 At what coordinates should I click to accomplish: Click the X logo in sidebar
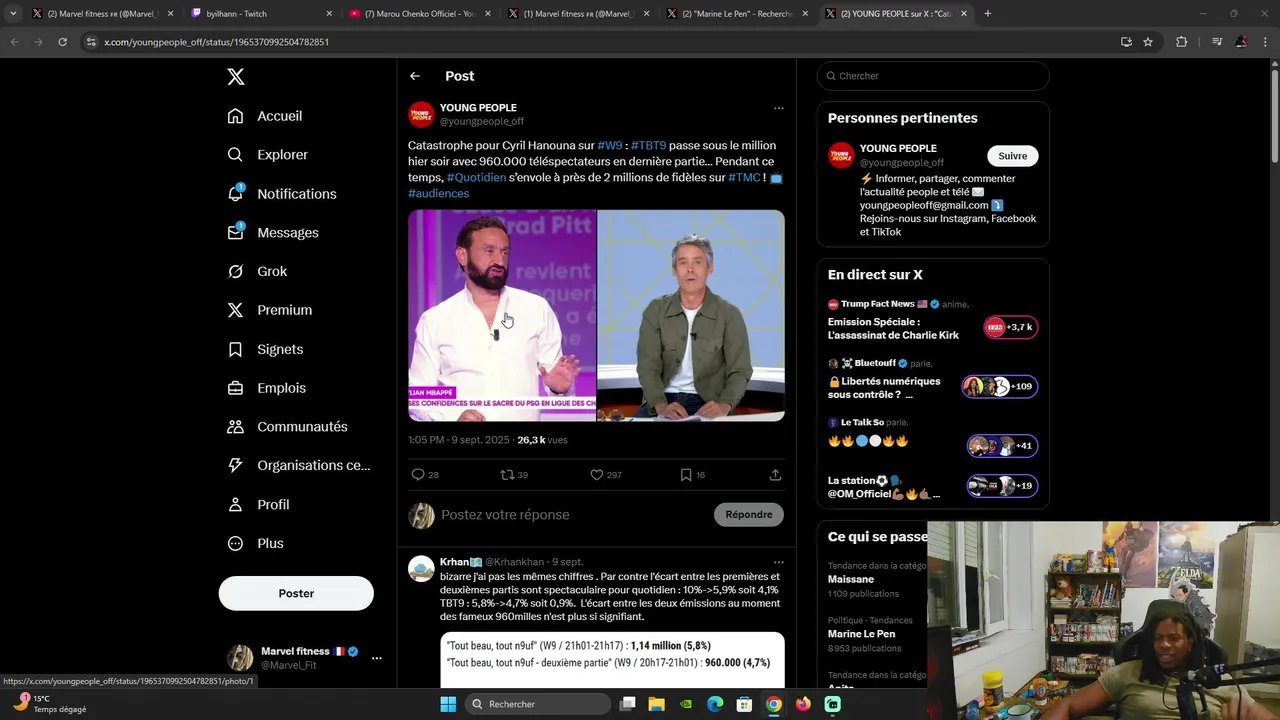tap(235, 77)
